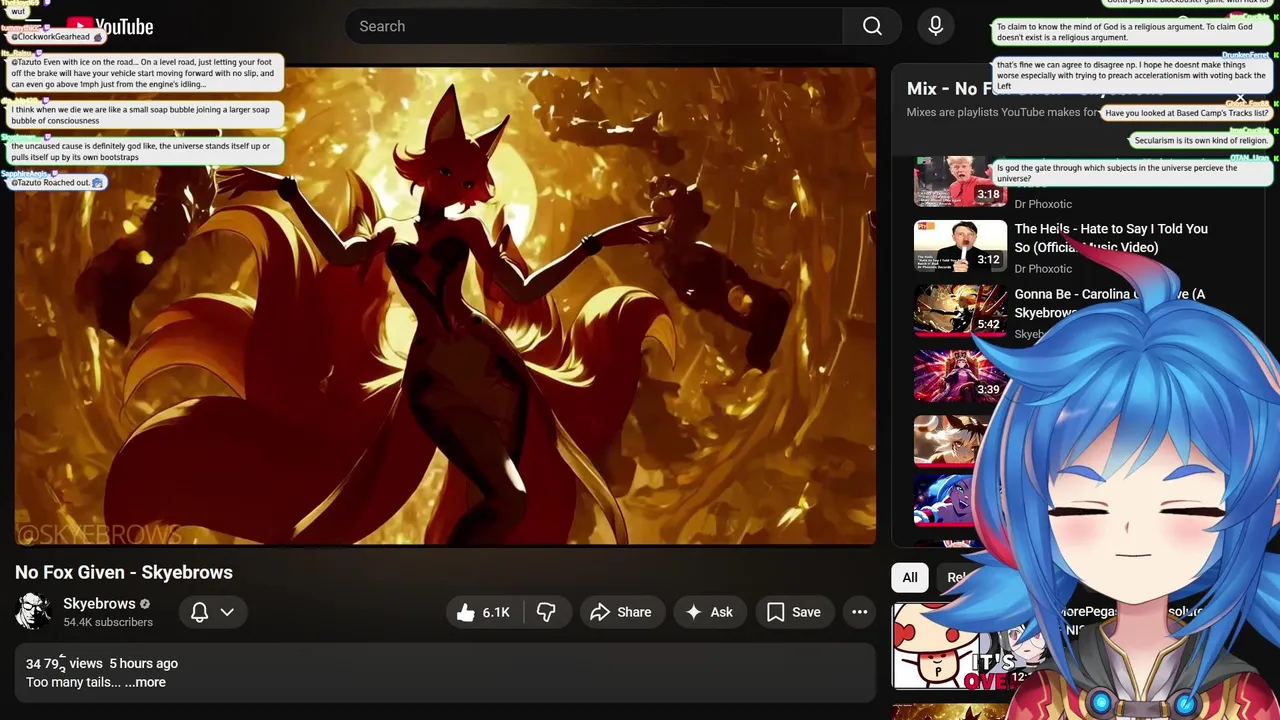Click the 54.4K subscribers text
Image resolution: width=1280 pixels, height=720 pixels.
click(108, 622)
